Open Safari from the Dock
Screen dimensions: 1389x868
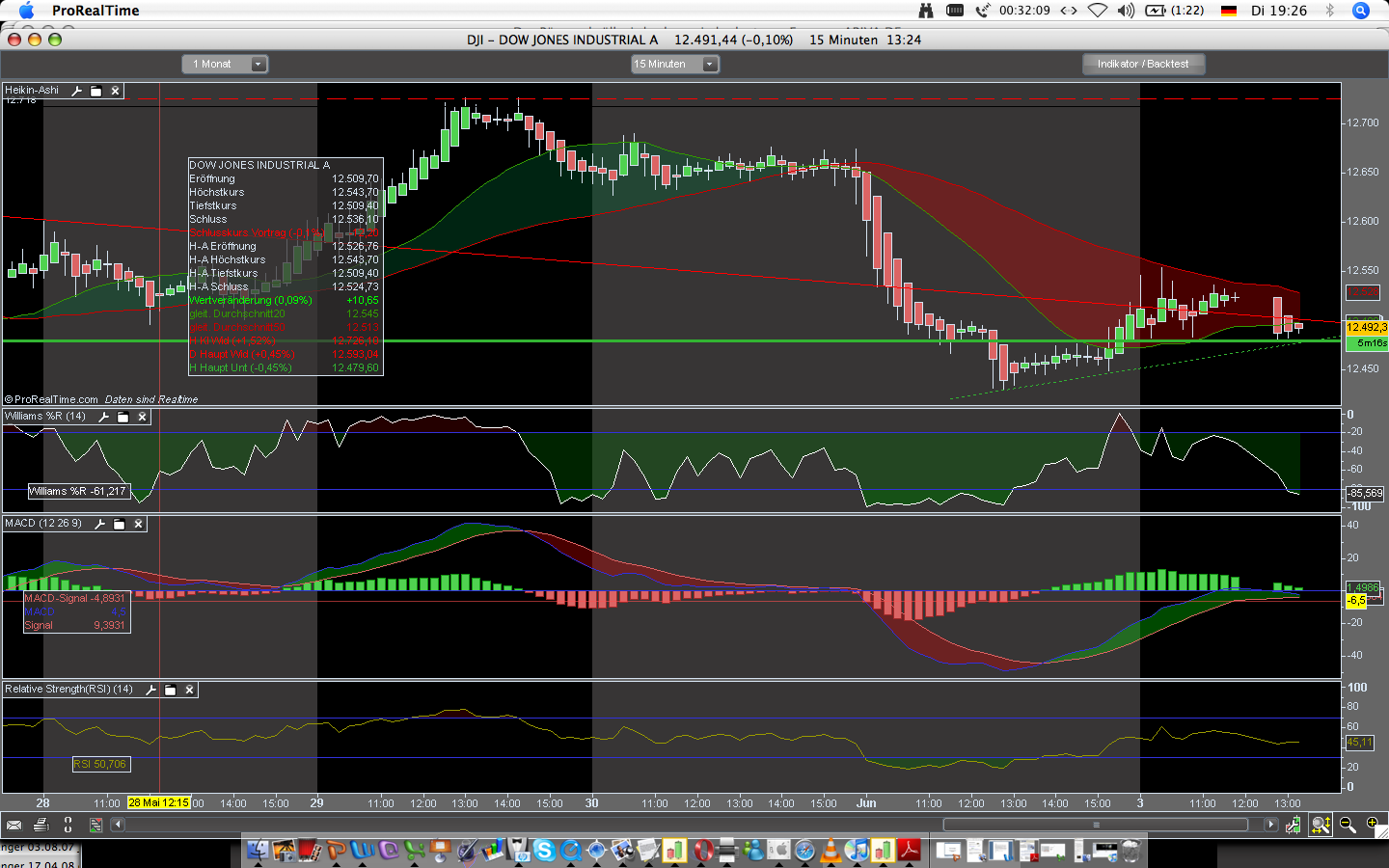tap(804, 851)
